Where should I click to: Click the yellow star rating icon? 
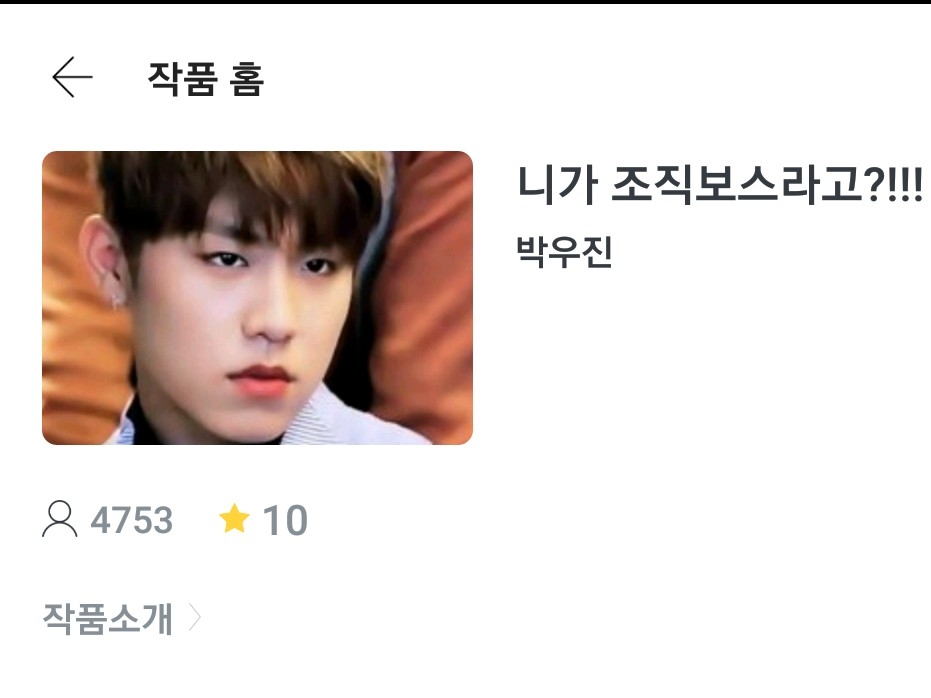[x=234, y=518]
